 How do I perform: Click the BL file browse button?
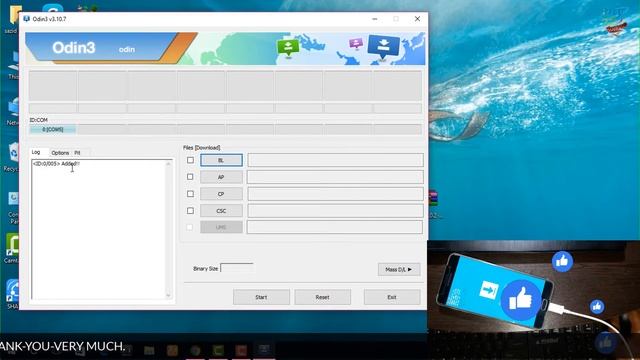pos(221,160)
